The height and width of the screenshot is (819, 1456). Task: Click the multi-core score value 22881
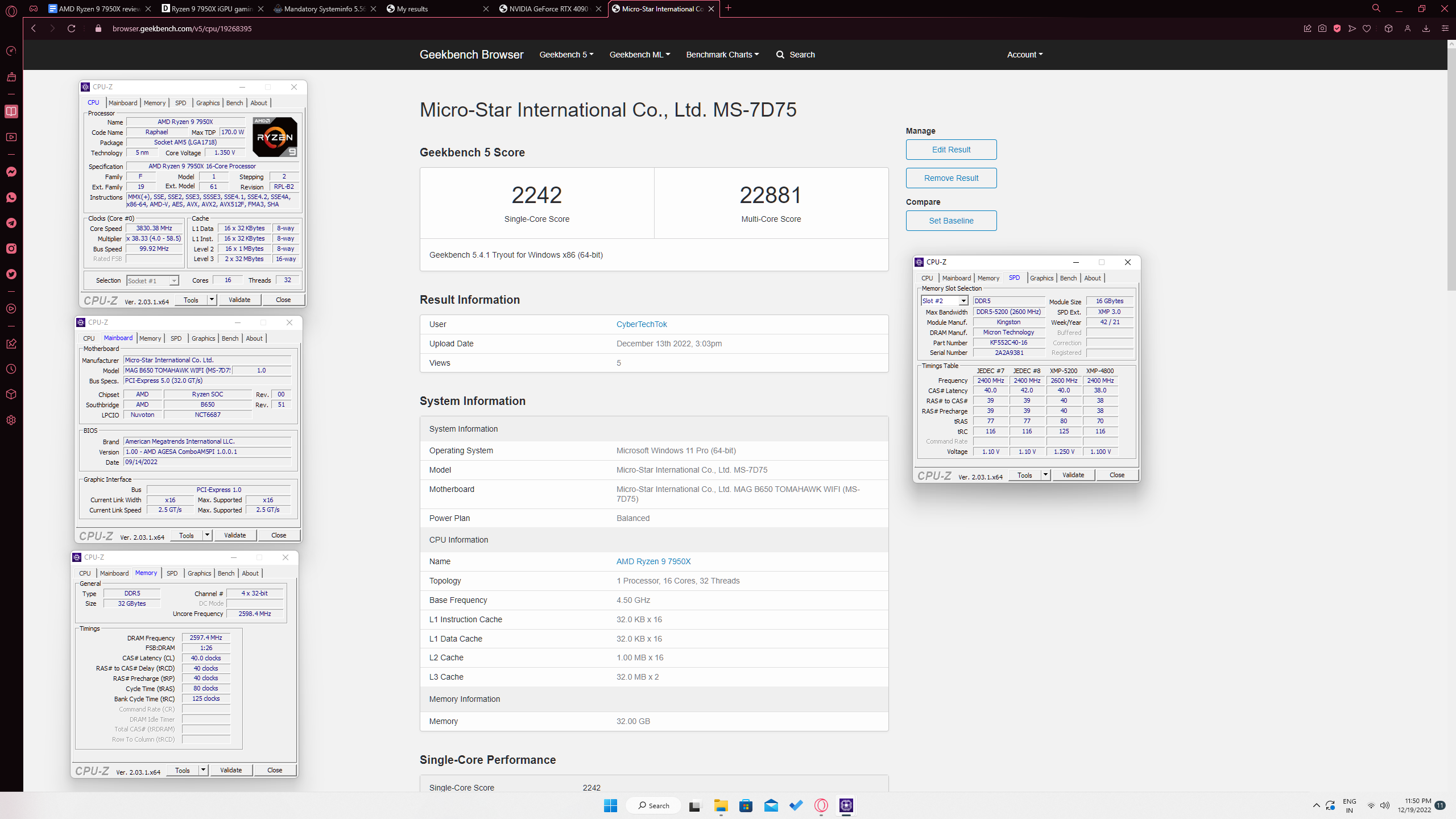(771, 195)
